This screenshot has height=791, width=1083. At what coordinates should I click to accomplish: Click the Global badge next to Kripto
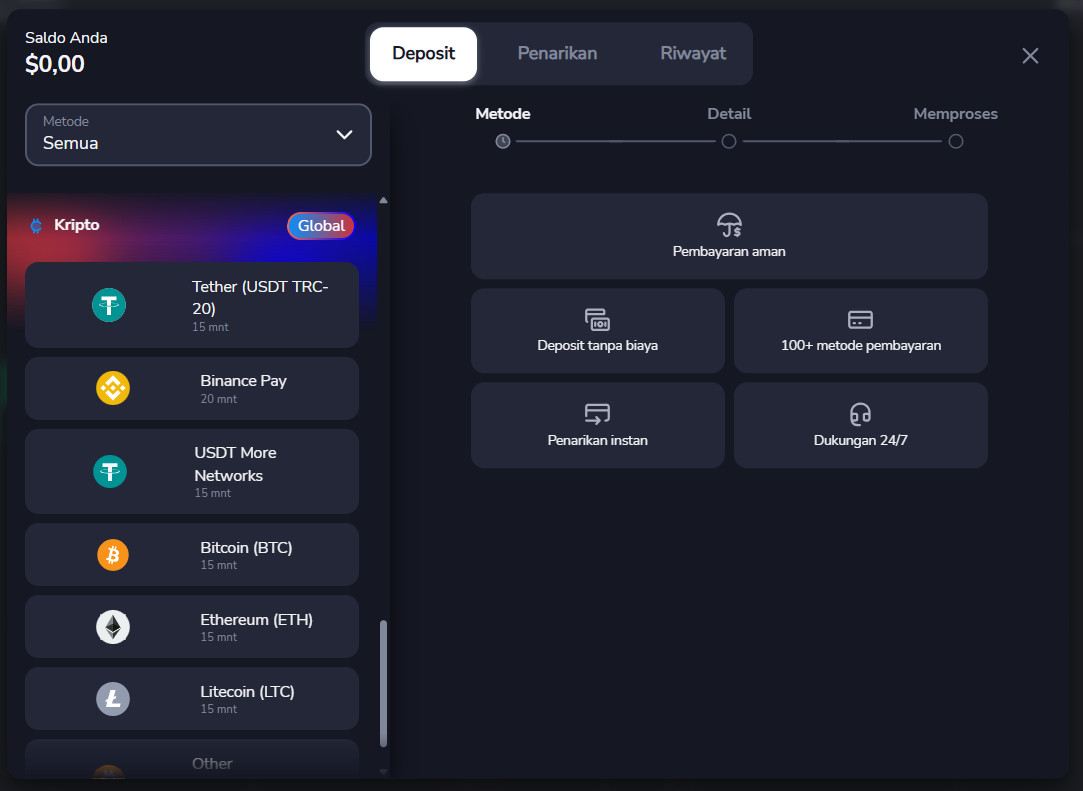tap(321, 226)
